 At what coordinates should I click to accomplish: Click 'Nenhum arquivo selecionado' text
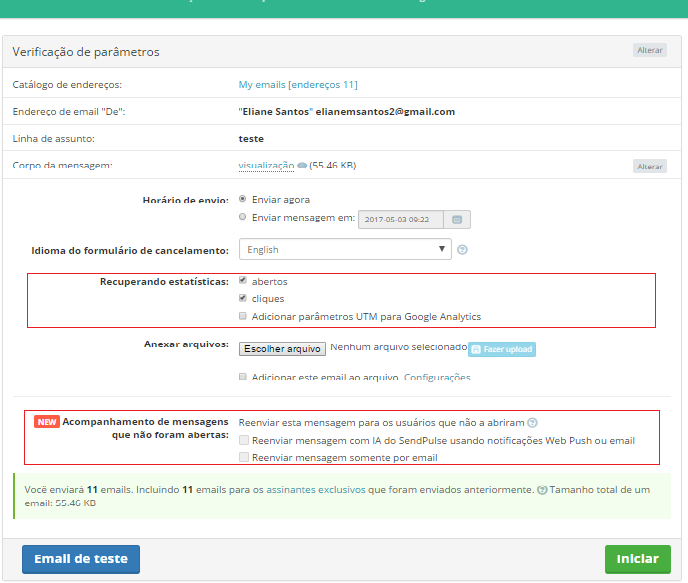pos(398,347)
